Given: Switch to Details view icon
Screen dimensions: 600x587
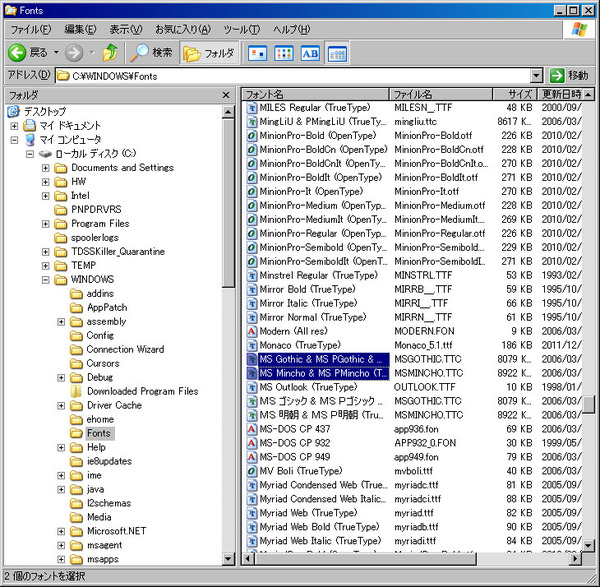Looking at the screenshot, I should coord(337,54).
